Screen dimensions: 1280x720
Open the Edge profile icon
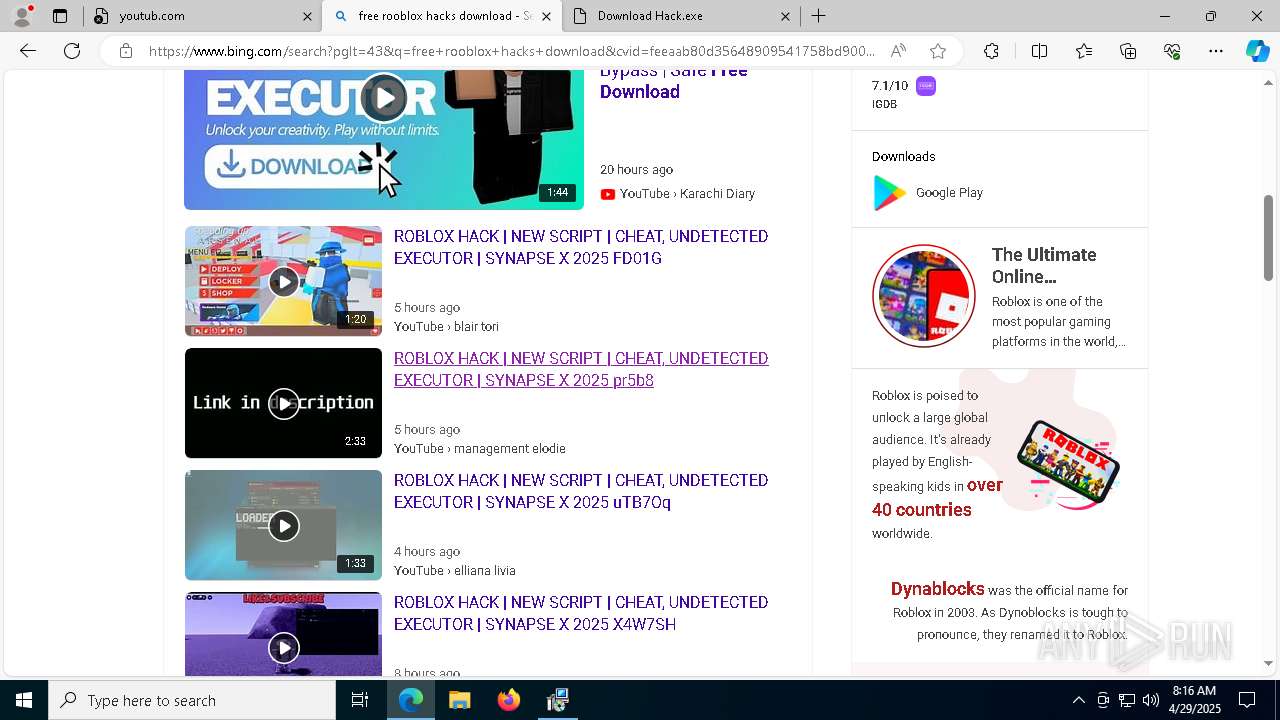[22, 16]
